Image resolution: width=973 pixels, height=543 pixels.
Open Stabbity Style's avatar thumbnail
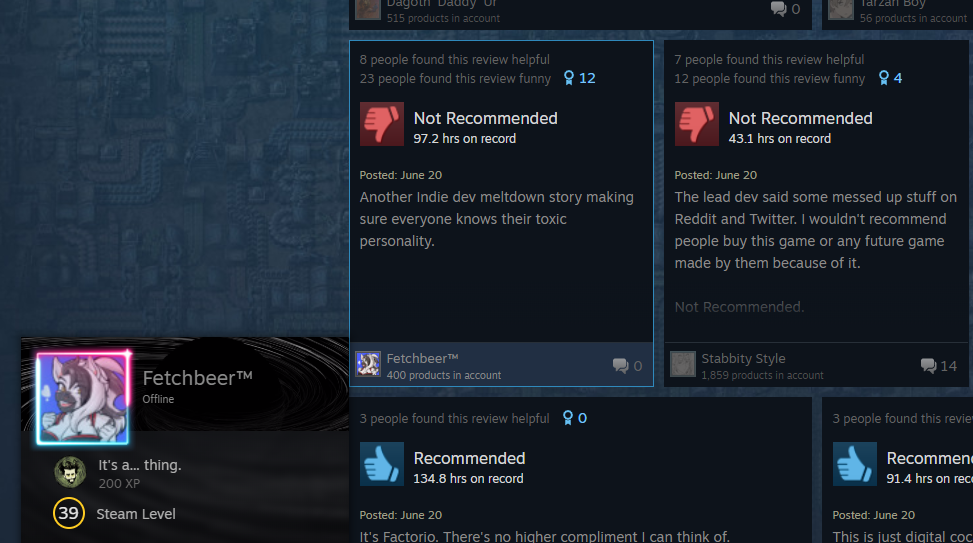(x=683, y=364)
